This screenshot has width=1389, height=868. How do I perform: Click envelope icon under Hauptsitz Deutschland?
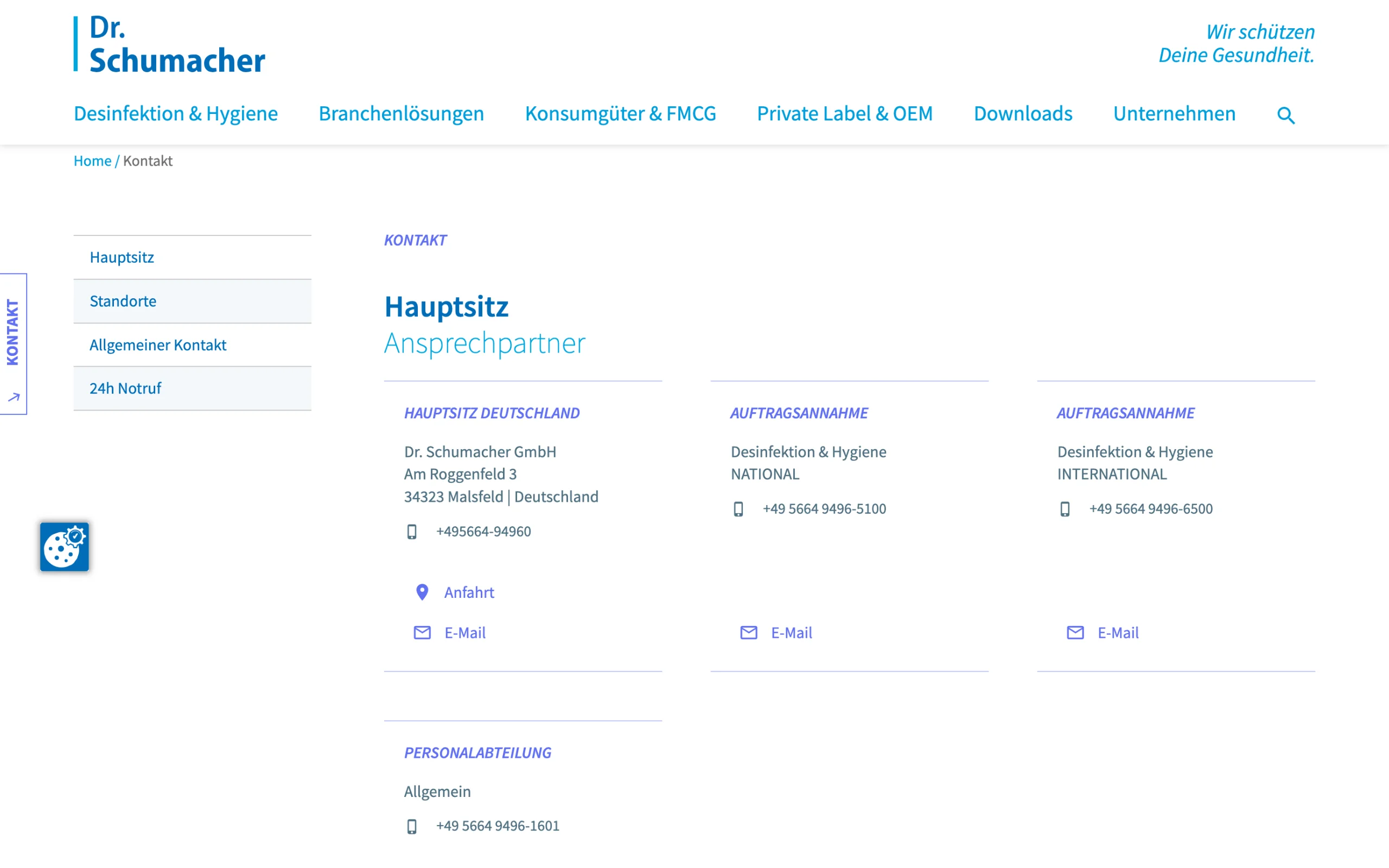[x=423, y=633]
